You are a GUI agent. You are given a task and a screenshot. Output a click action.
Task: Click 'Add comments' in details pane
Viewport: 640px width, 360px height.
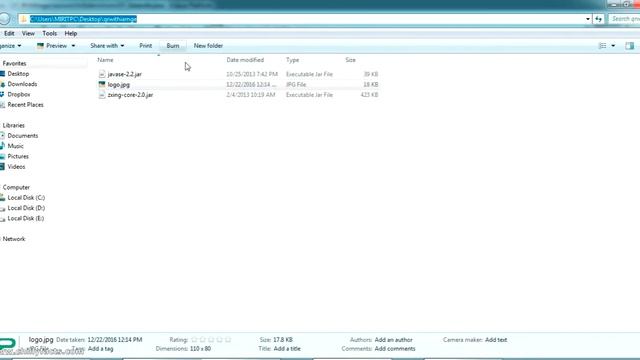pyautogui.click(x=395, y=349)
